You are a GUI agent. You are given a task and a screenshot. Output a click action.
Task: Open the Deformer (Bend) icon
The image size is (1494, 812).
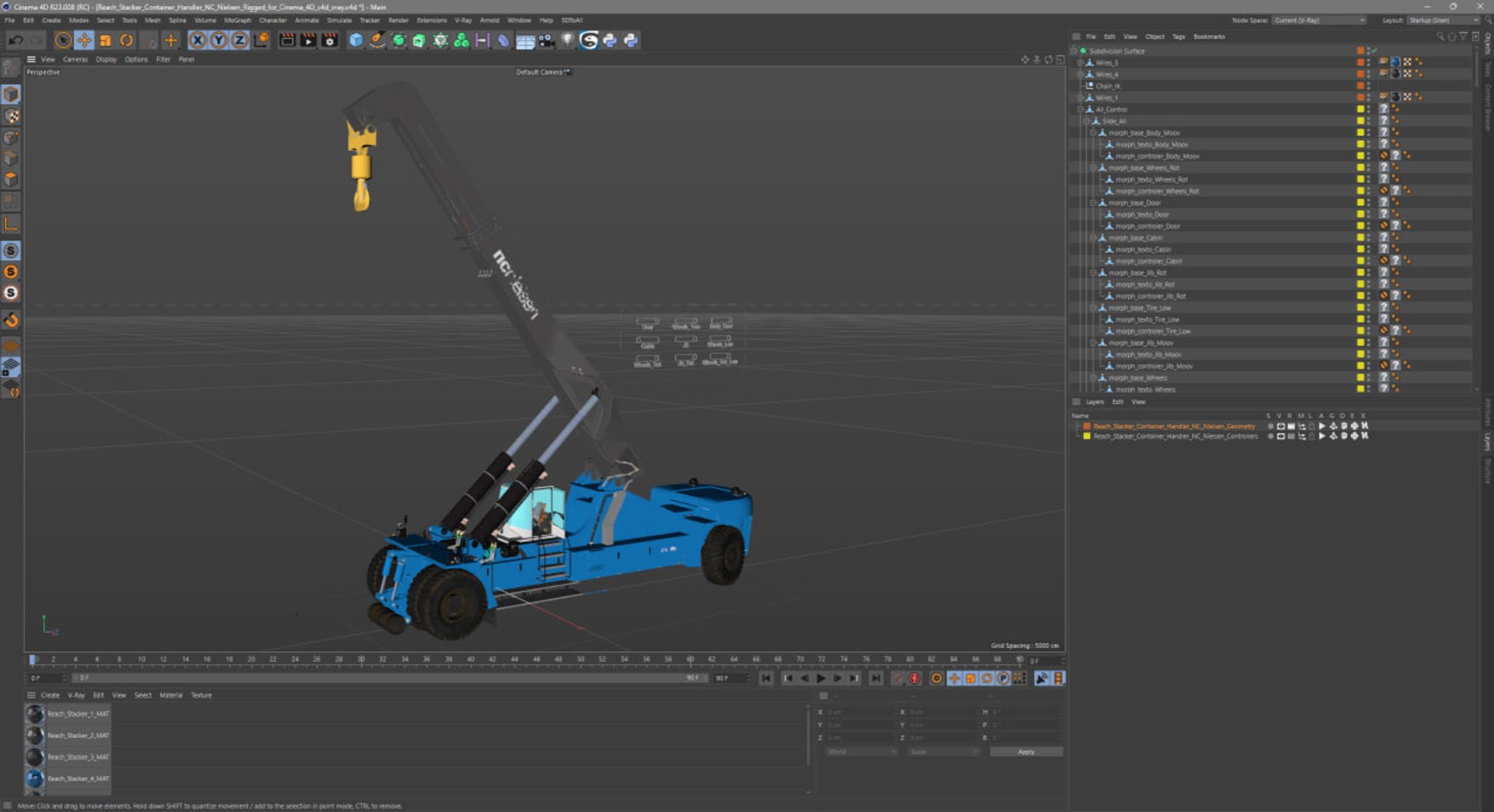click(x=503, y=40)
